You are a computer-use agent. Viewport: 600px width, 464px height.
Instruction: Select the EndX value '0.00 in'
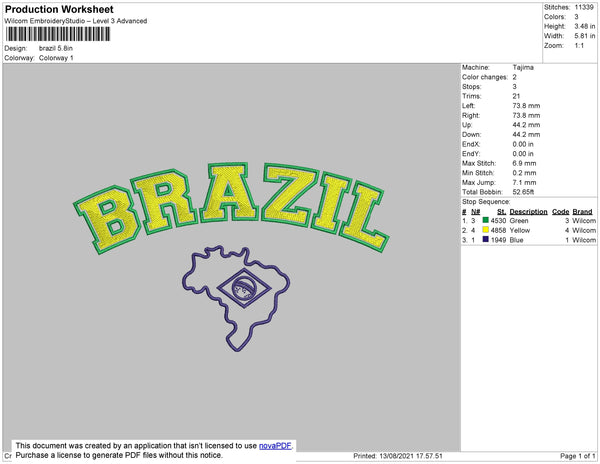(523, 144)
